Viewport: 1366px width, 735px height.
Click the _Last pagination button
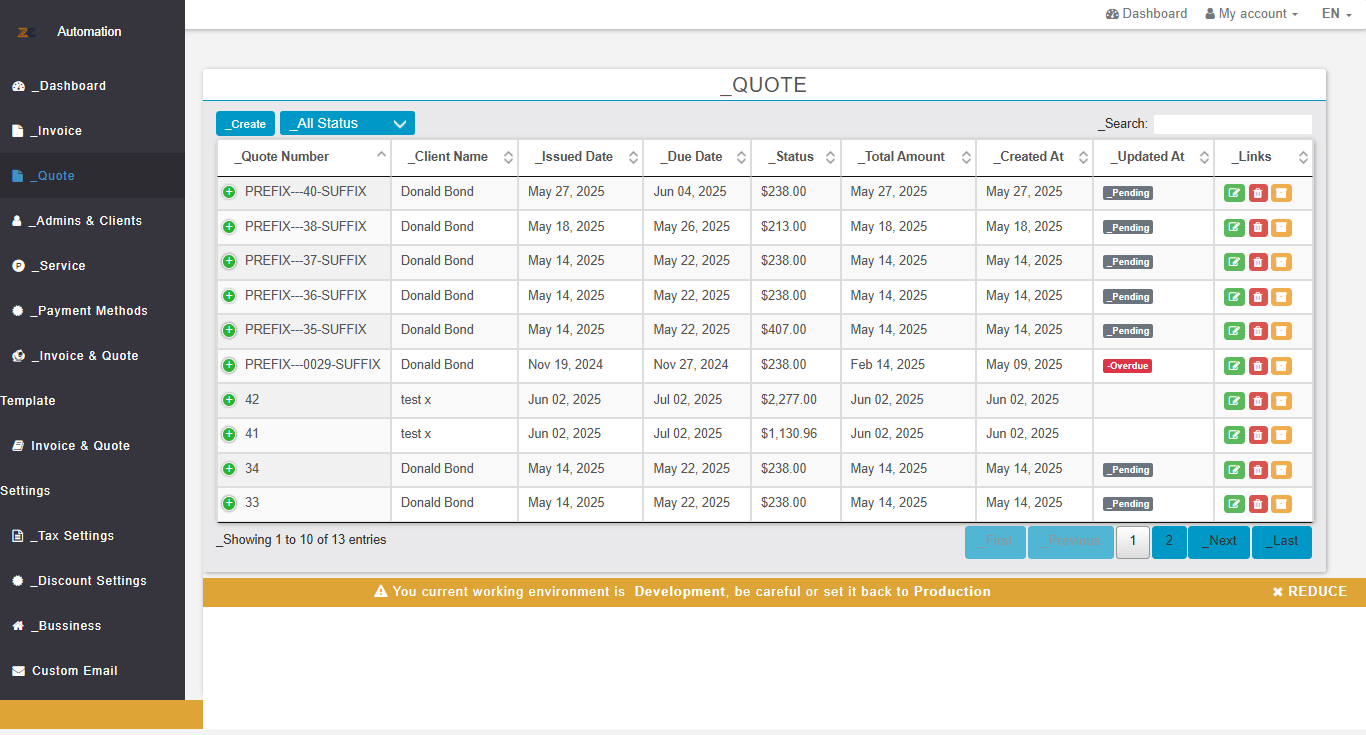1282,541
